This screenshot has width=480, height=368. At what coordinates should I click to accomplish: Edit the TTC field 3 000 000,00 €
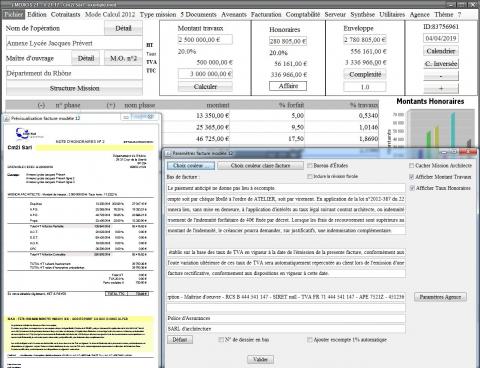[x=205, y=74]
